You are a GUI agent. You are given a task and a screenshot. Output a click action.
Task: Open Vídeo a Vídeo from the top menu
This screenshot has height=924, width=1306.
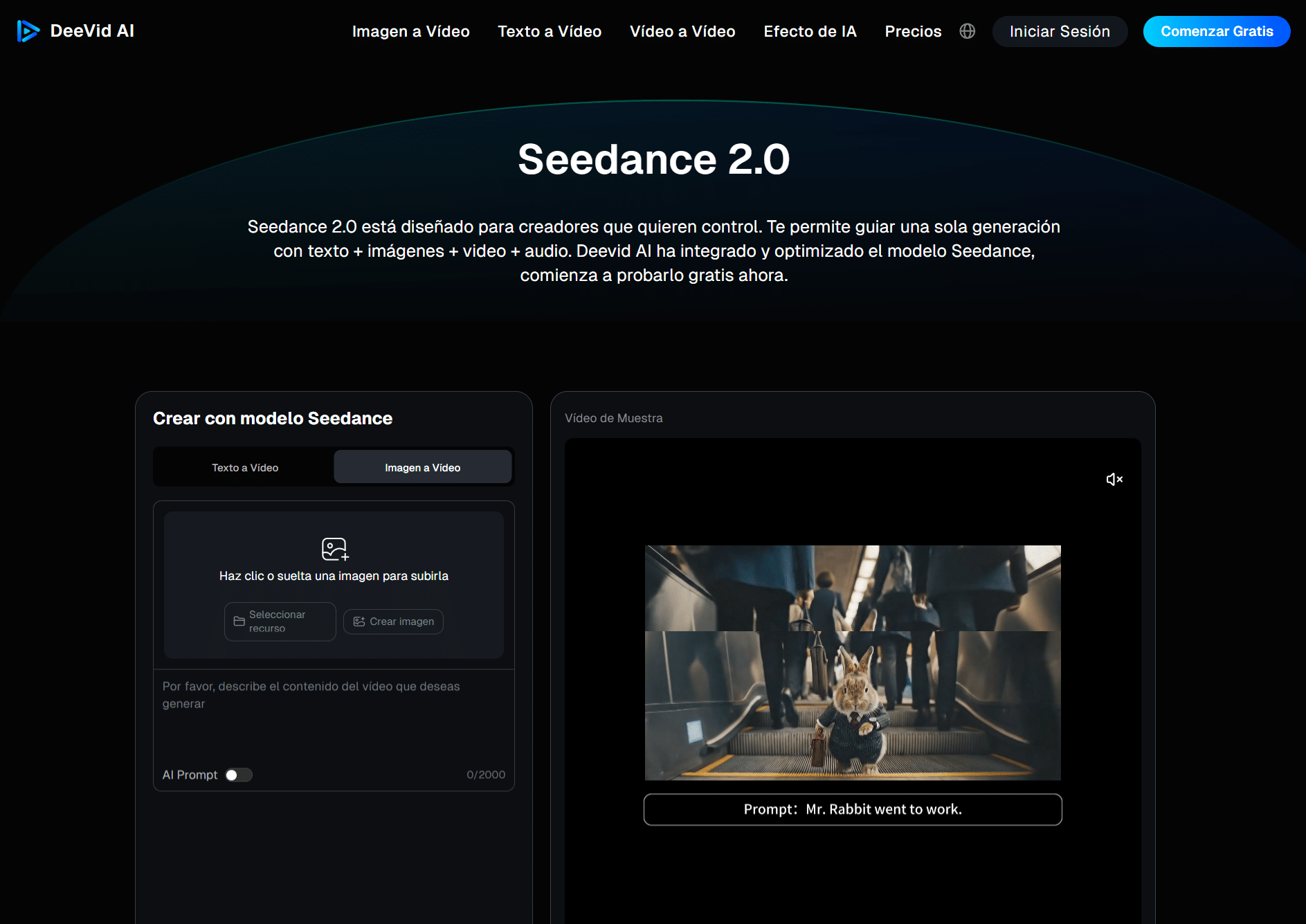682,31
